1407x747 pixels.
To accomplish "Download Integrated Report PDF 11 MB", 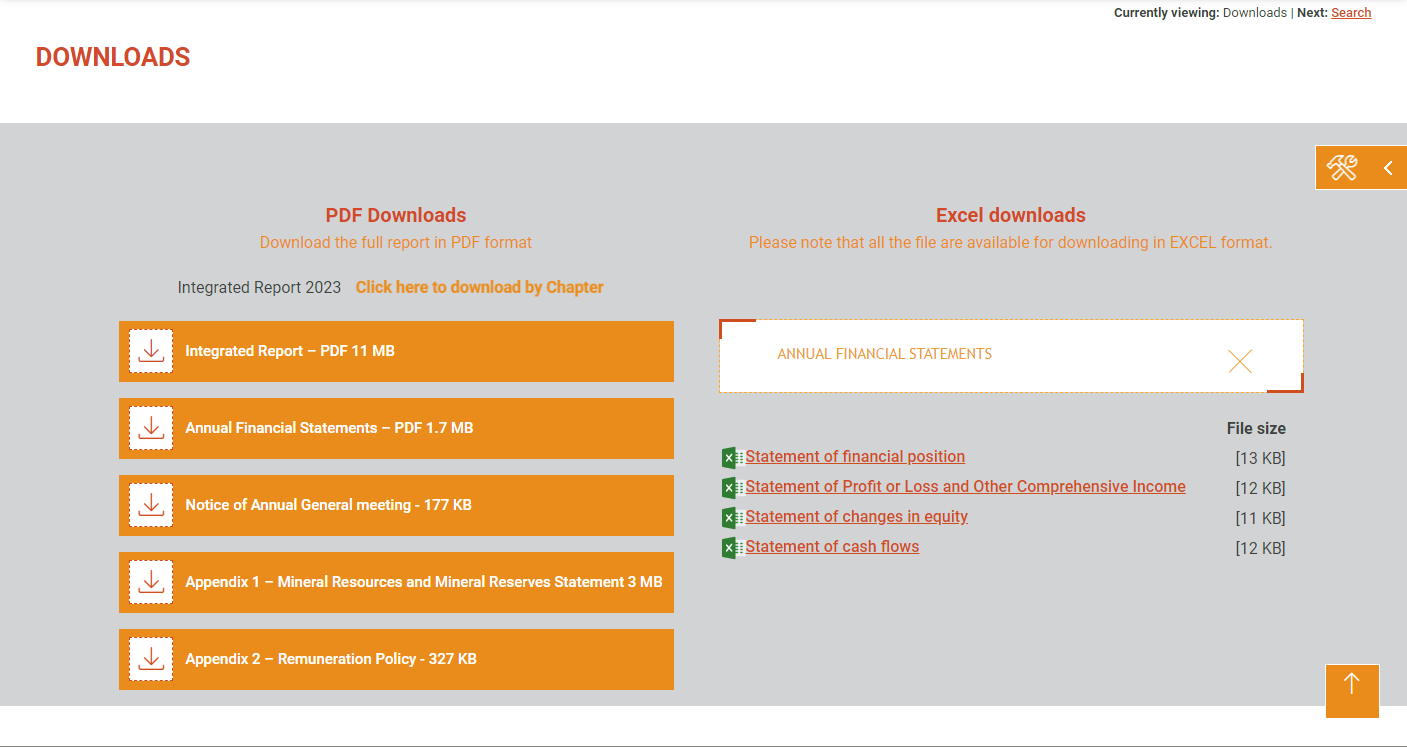I will (396, 351).
